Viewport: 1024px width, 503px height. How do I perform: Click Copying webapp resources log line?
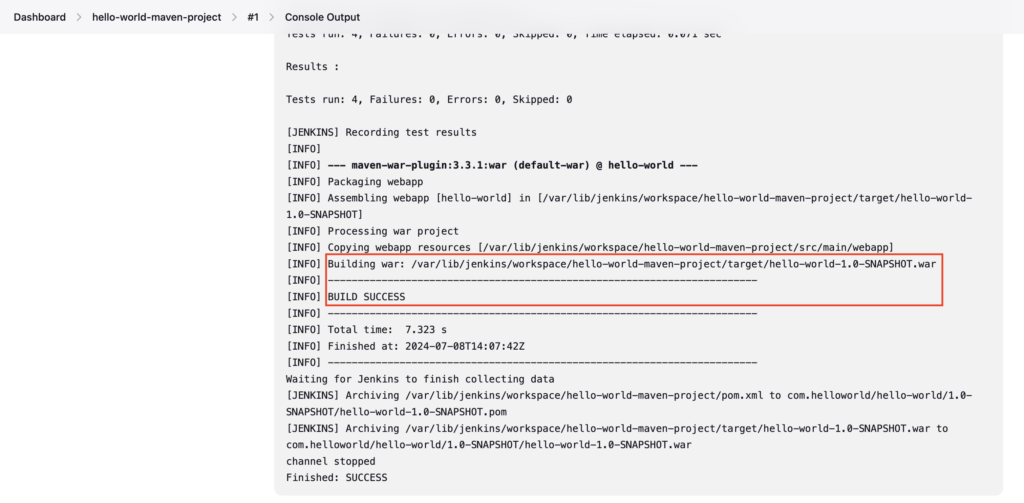point(590,248)
